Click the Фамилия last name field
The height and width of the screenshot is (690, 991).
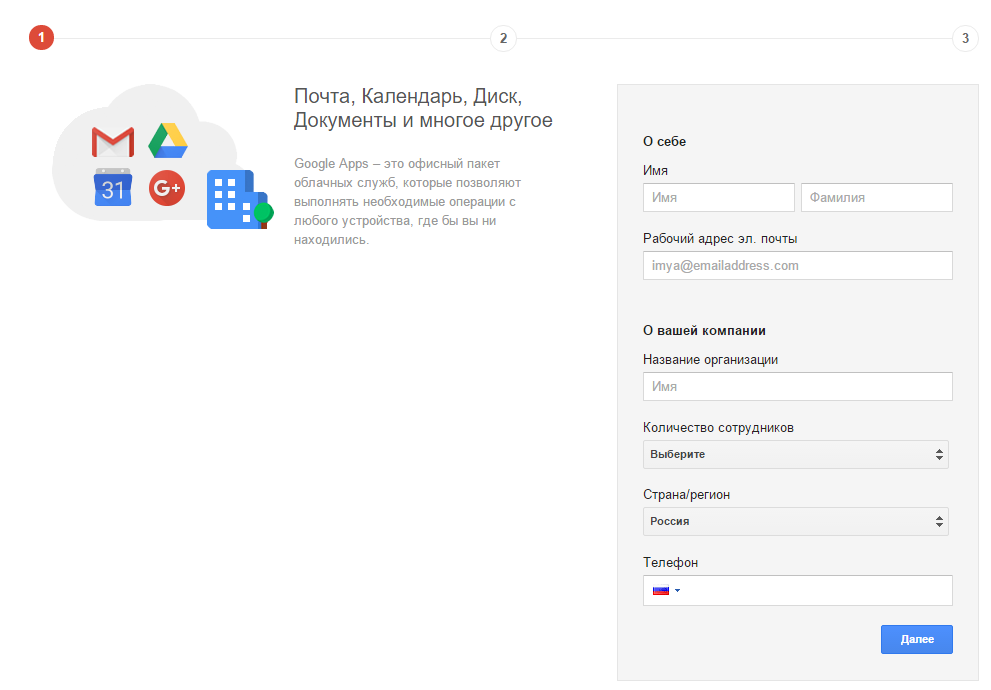point(876,198)
